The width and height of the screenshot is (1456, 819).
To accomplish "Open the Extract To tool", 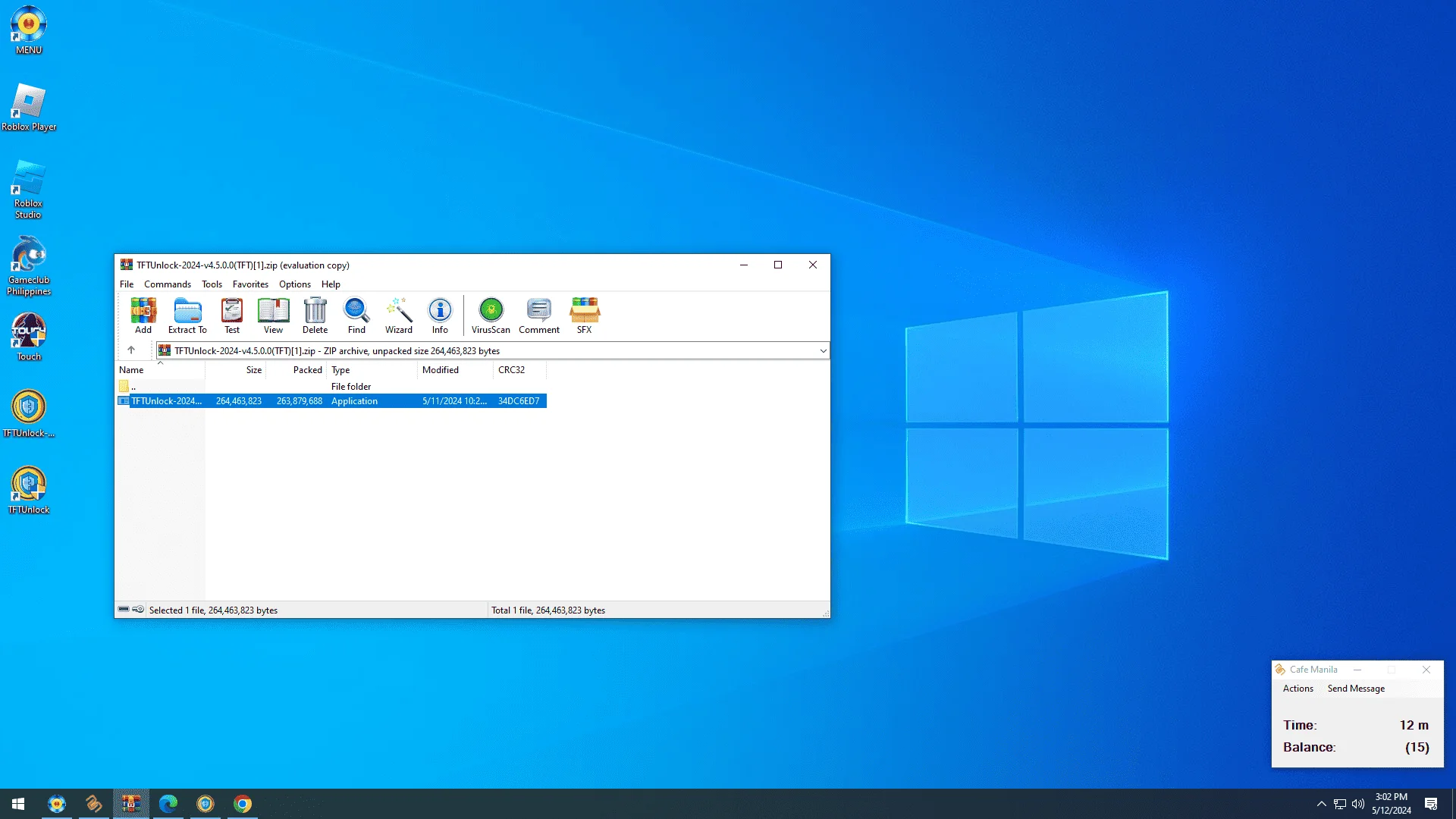I will pos(187,315).
